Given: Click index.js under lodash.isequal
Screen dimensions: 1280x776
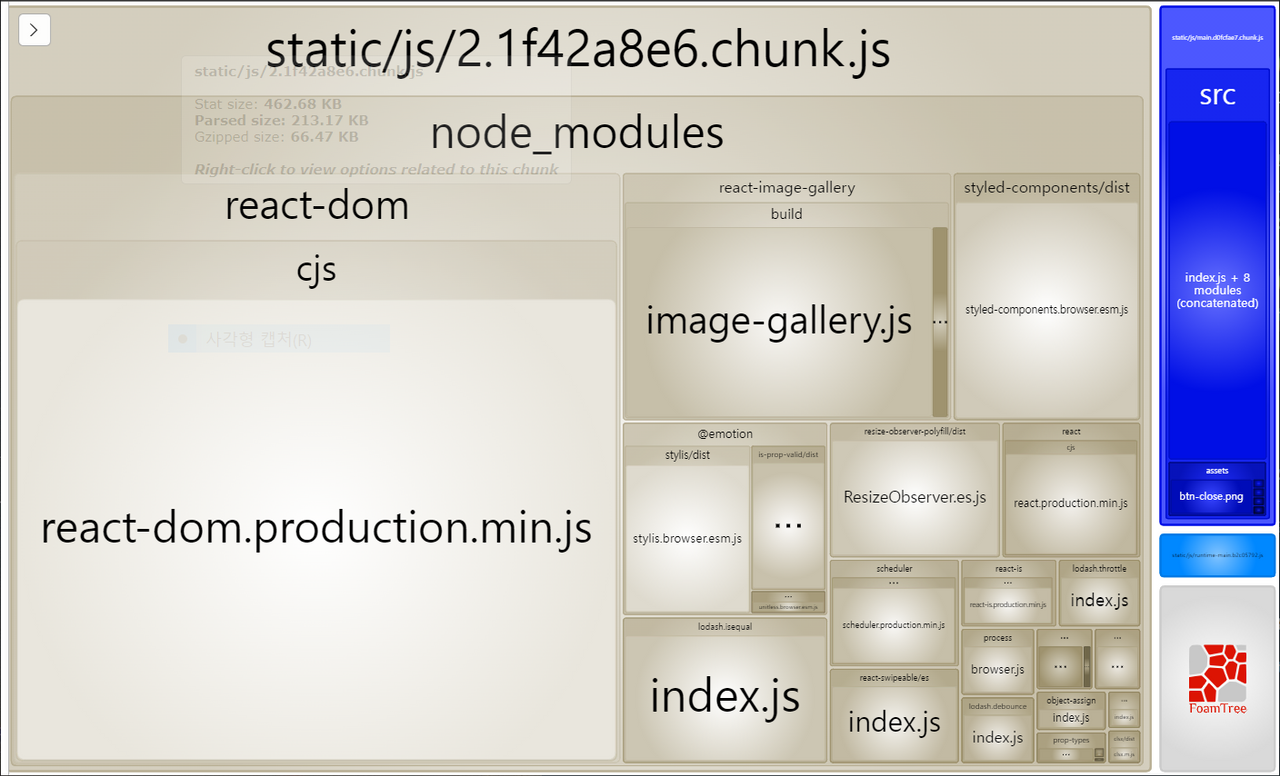Looking at the screenshot, I should 725,697.
